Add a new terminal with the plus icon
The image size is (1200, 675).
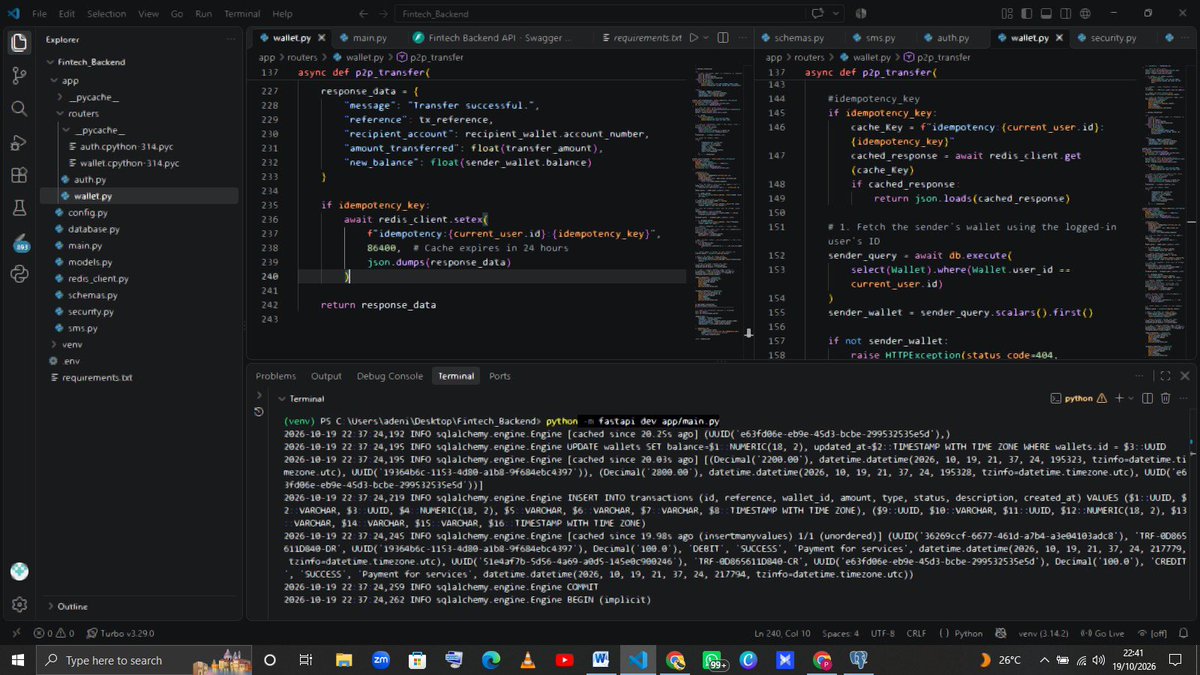(x=1119, y=398)
